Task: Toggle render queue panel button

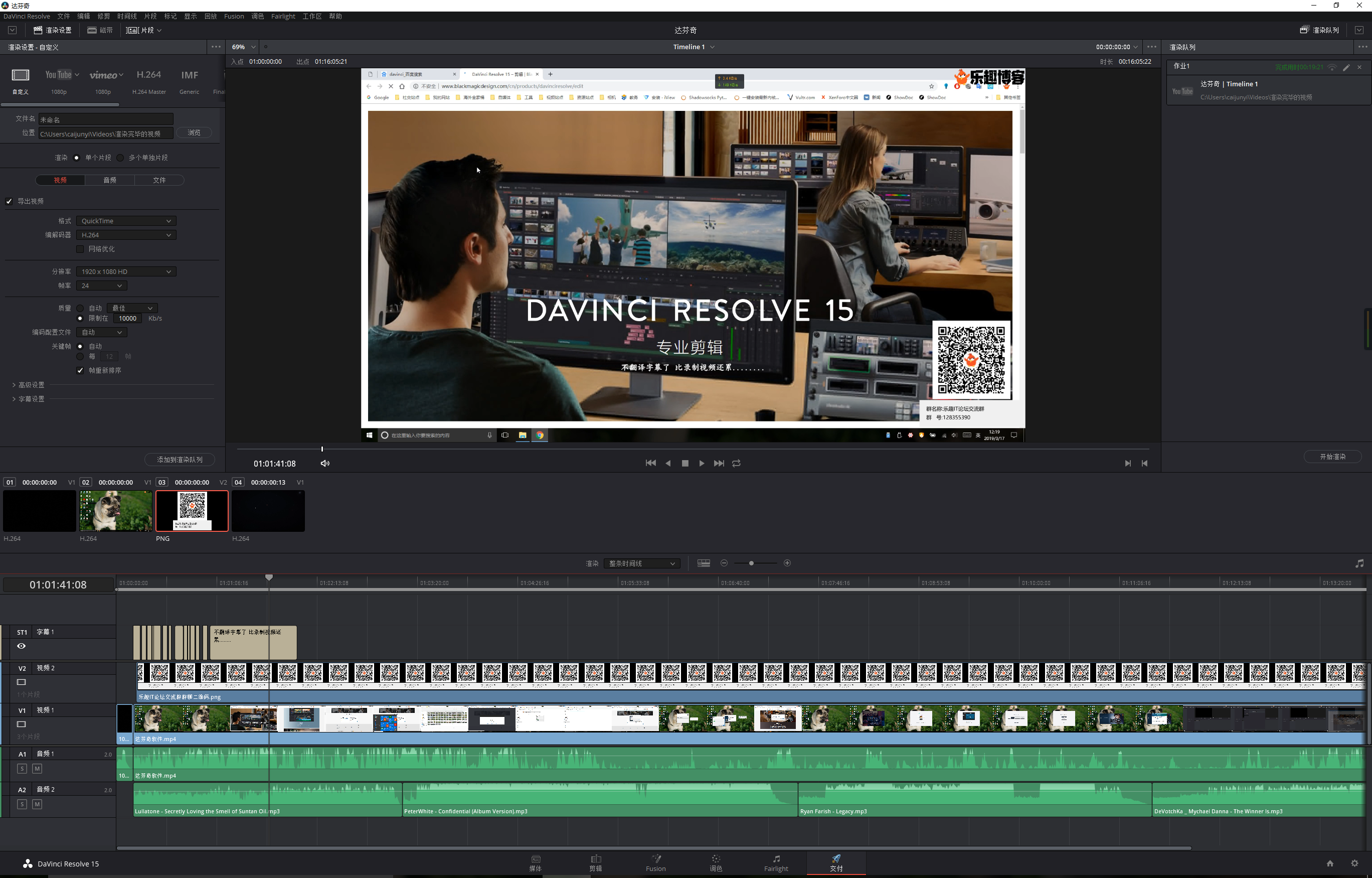Action: tap(1319, 30)
